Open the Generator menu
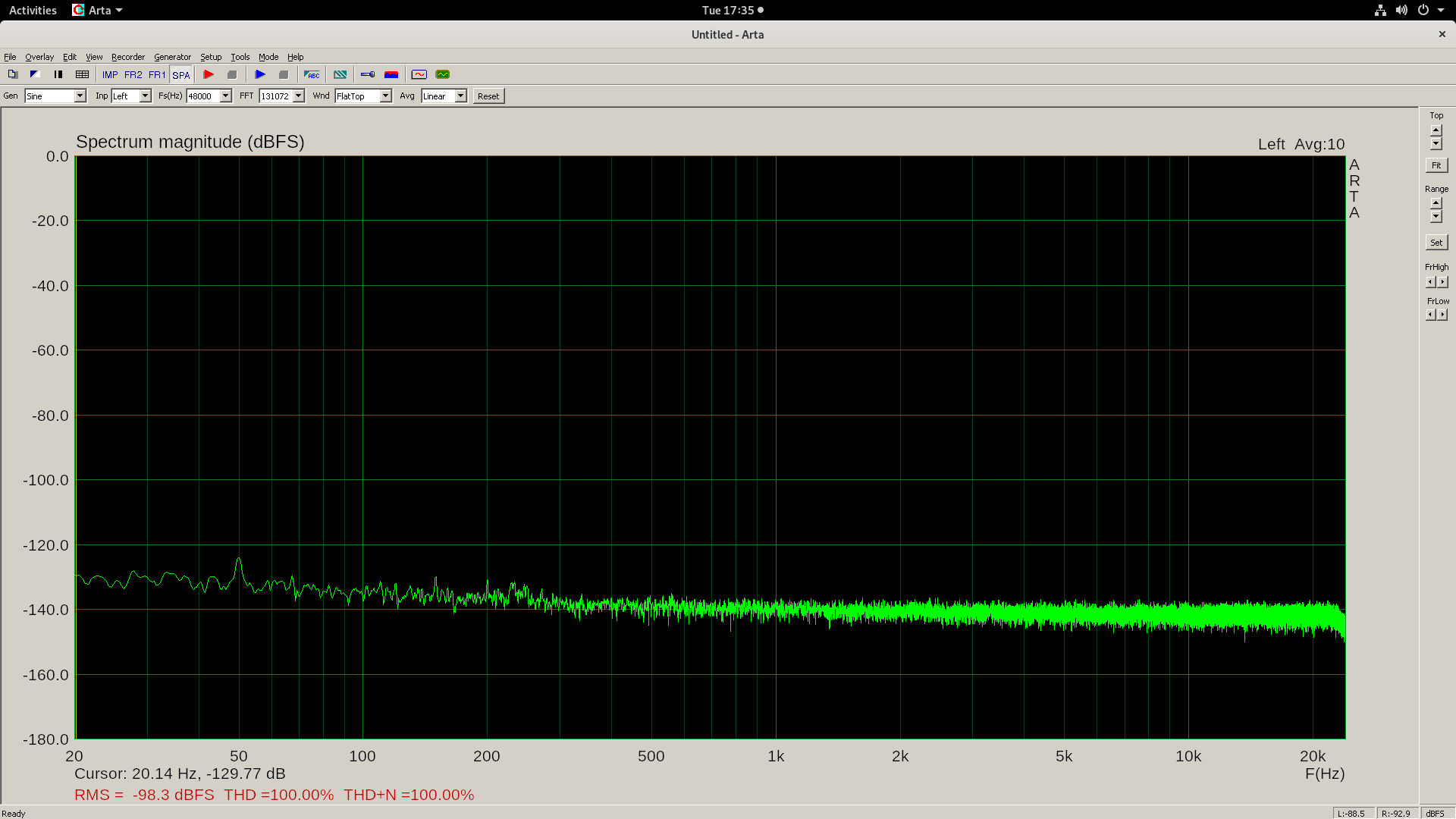Image resolution: width=1456 pixels, height=819 pixels. click(172, 57)
